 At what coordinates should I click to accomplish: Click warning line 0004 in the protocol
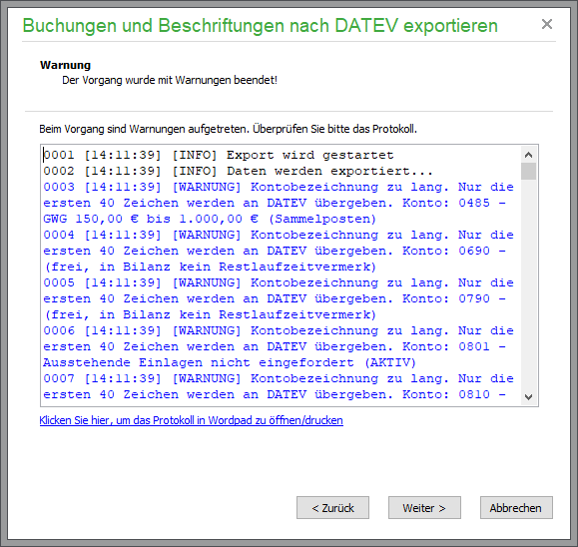click(x=279, y=235)
